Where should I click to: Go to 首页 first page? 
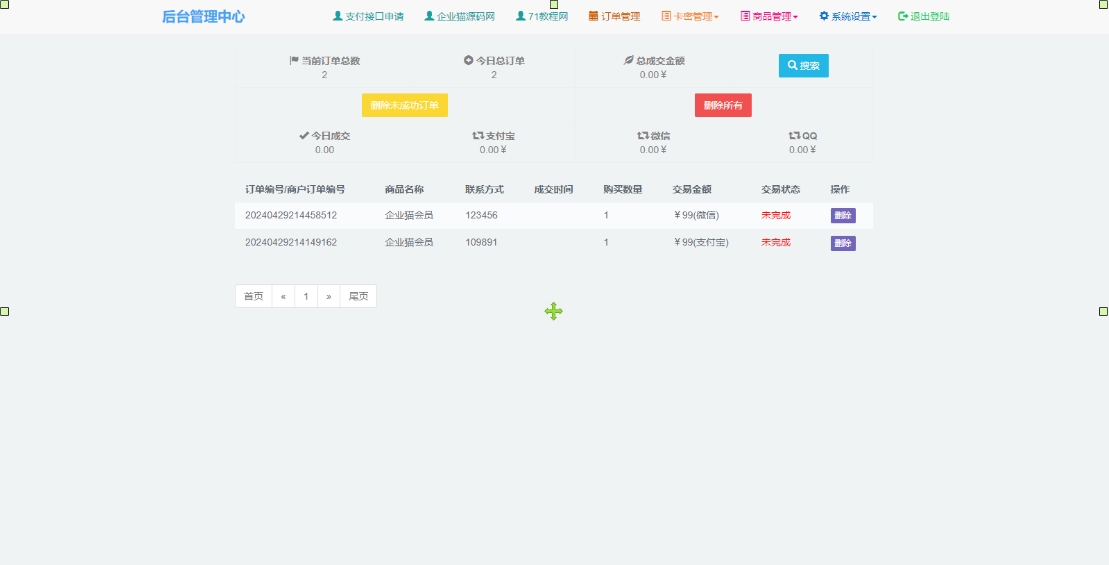(x=254, y=296)
